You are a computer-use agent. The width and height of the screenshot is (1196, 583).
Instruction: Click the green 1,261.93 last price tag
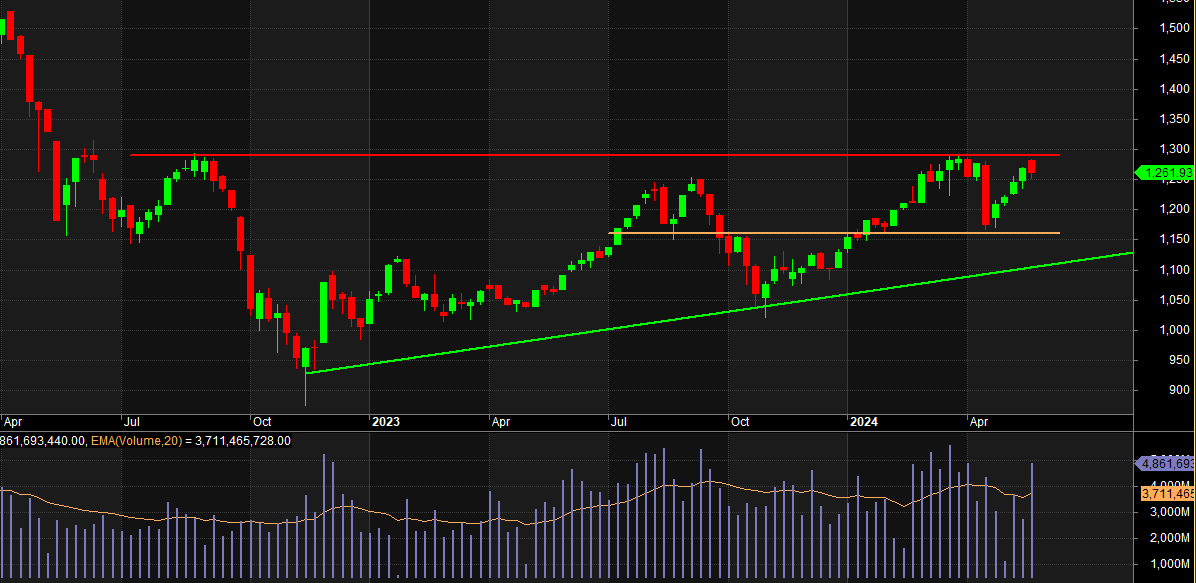1165,173
